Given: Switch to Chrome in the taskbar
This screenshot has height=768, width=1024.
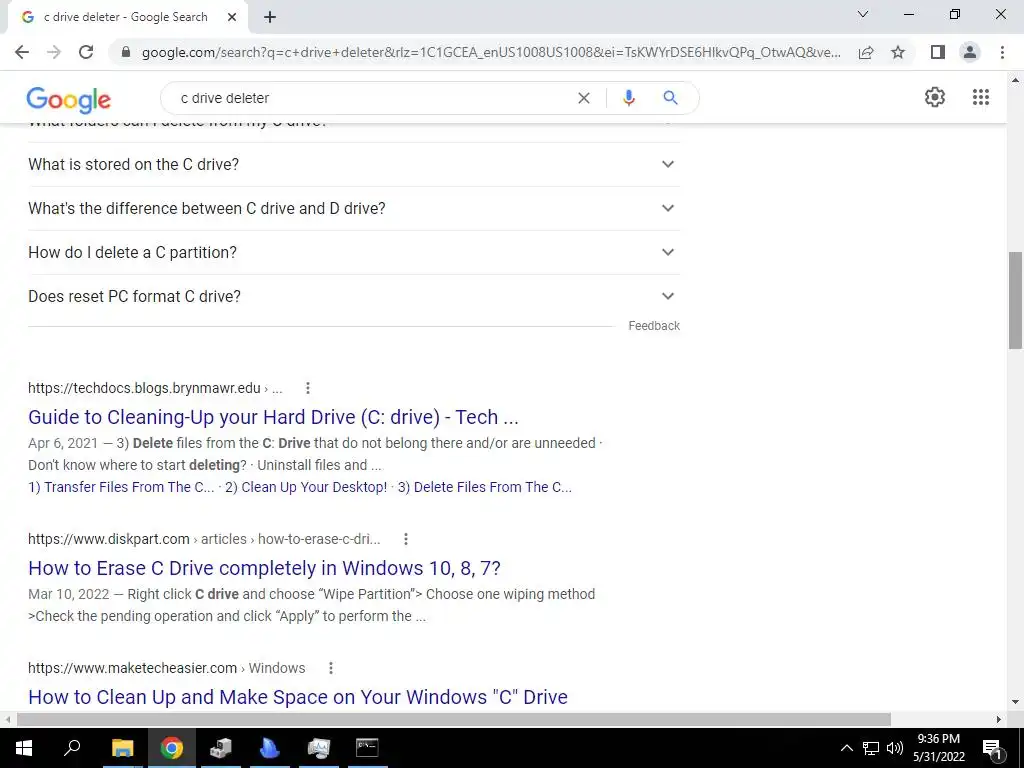Looking at the screenshot, I should pyautogui.click(x=171, y=748).
